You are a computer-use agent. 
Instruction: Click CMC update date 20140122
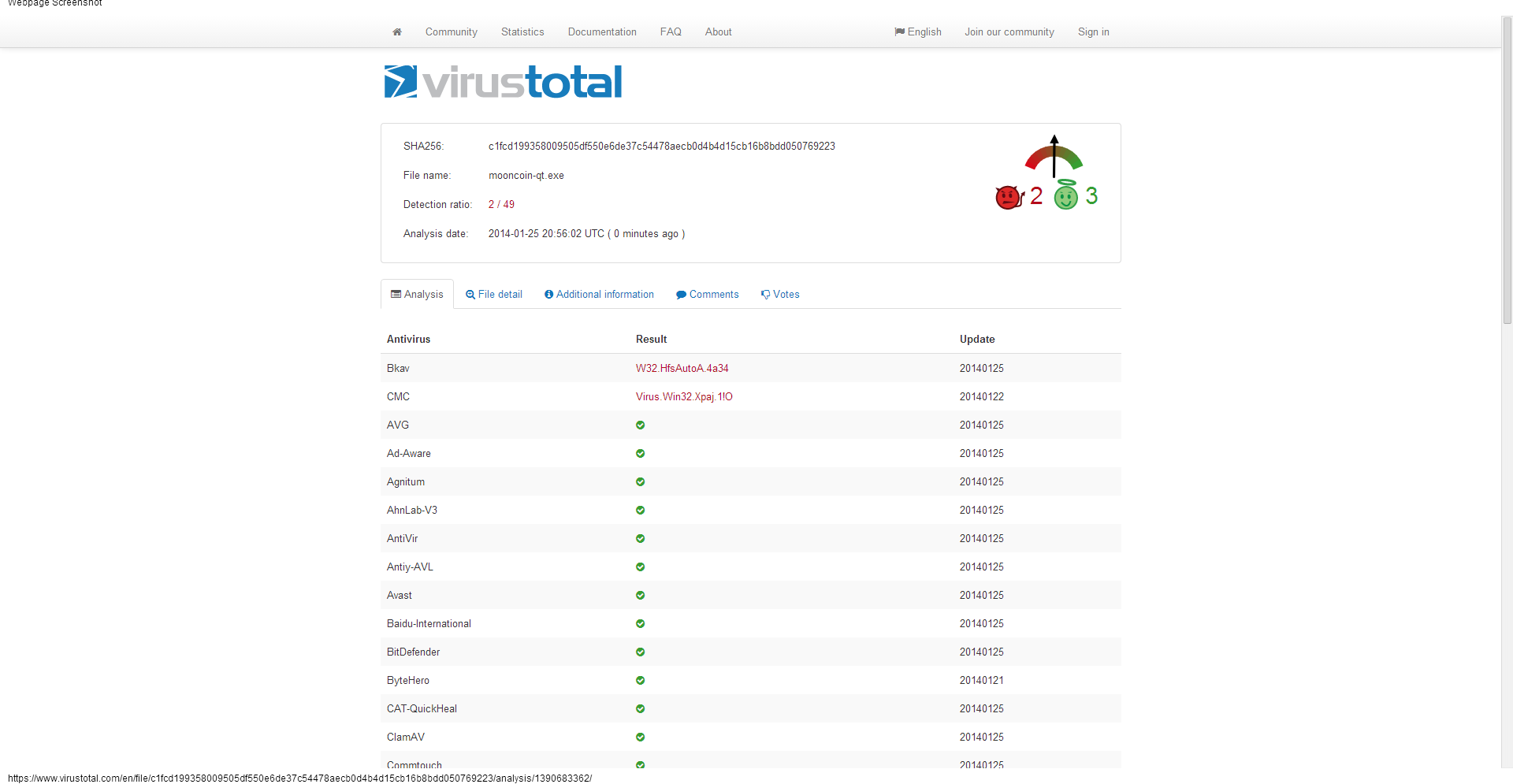(x=982, y=397)
